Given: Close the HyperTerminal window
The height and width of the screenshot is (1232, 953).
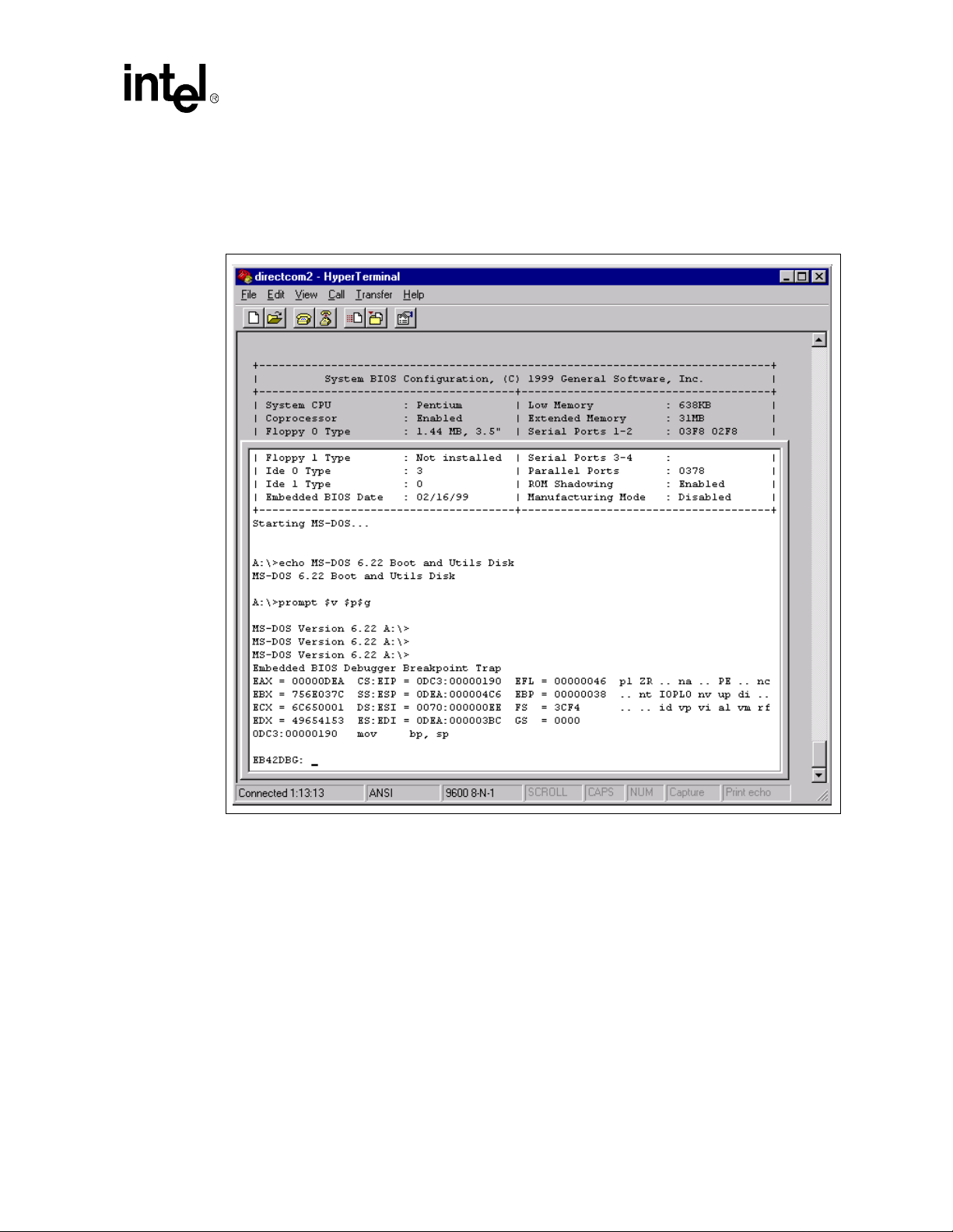Looking at the screenshot, I should 818,276.
